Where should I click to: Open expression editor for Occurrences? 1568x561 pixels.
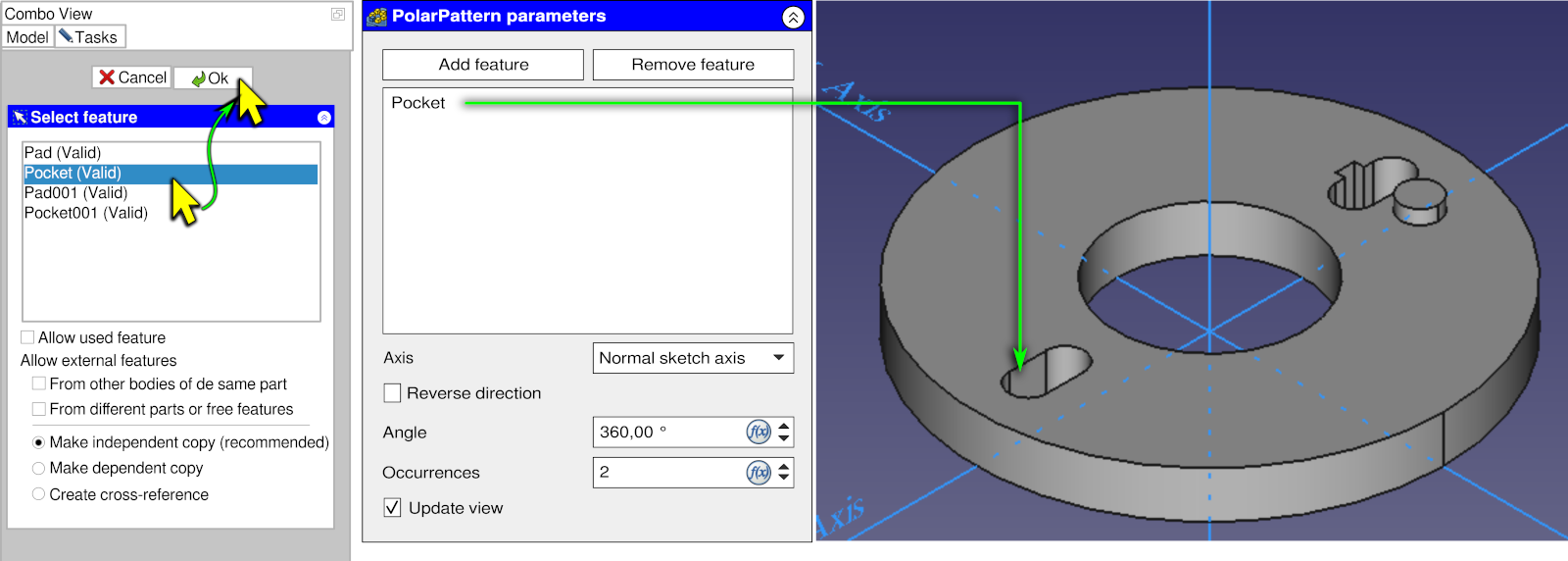click(759, 473)
